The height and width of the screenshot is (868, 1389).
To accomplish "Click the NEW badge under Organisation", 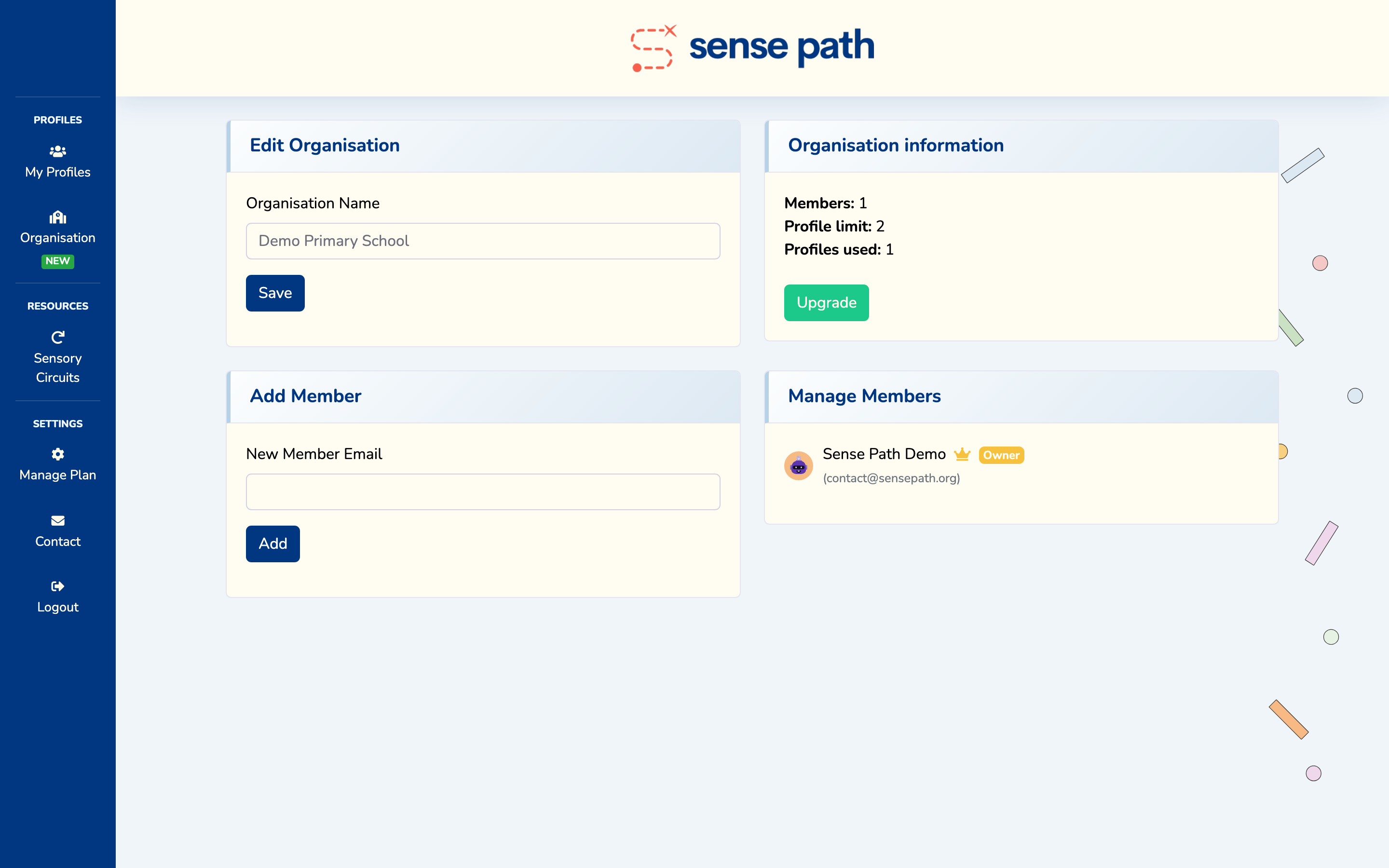I will (57, 261).
